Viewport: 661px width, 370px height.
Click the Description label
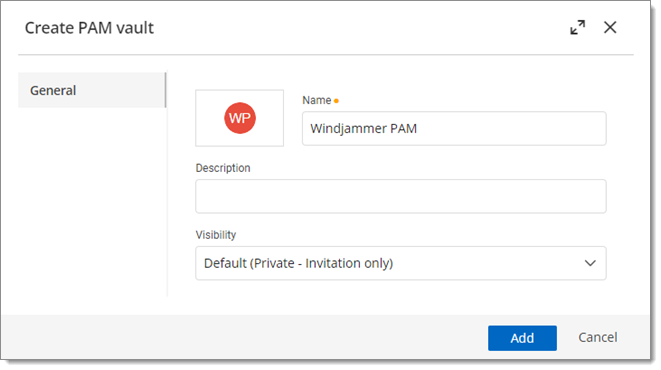223,168
